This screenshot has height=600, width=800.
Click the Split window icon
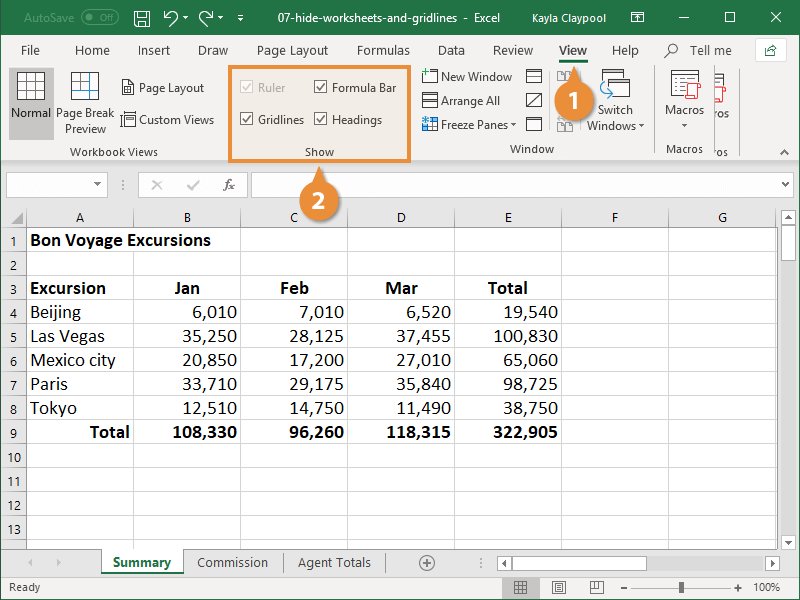(534, 77)
